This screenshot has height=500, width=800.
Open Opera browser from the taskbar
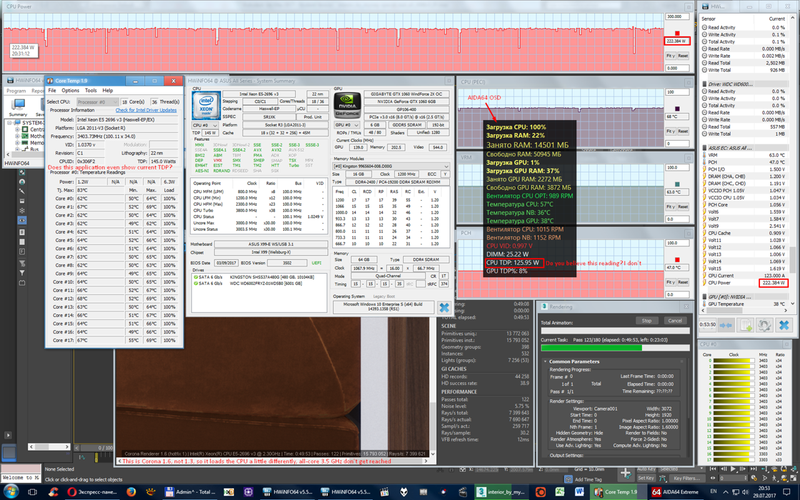click(83, 492)
